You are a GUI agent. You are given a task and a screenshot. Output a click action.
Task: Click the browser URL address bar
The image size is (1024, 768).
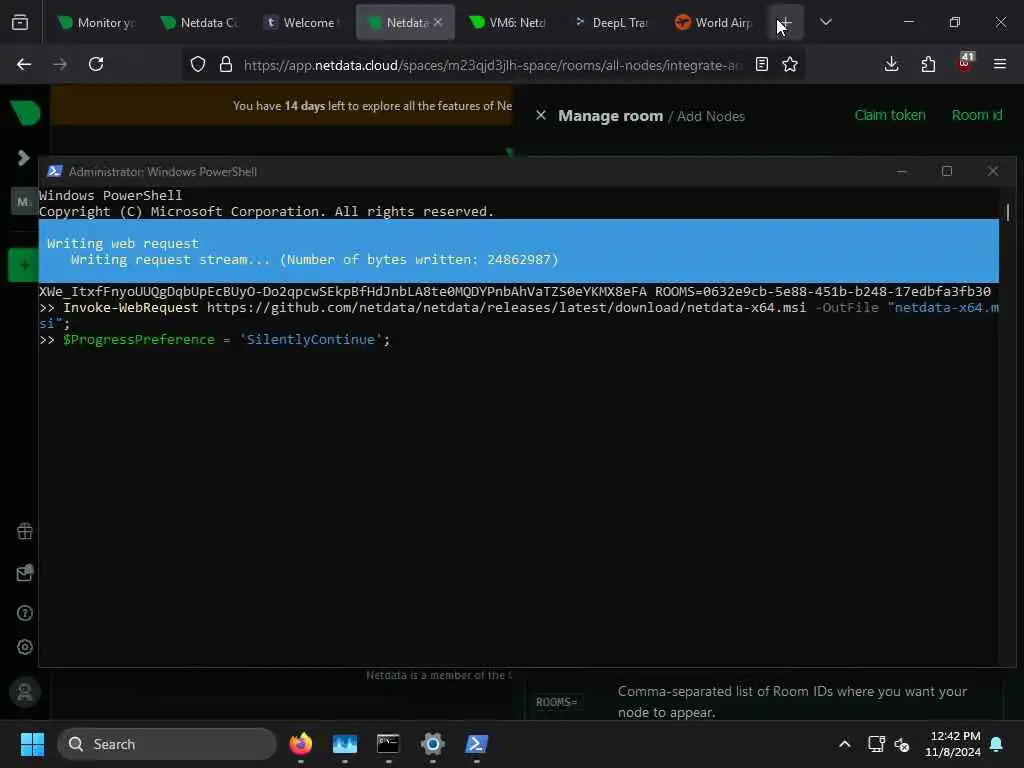tap(492, 65)
